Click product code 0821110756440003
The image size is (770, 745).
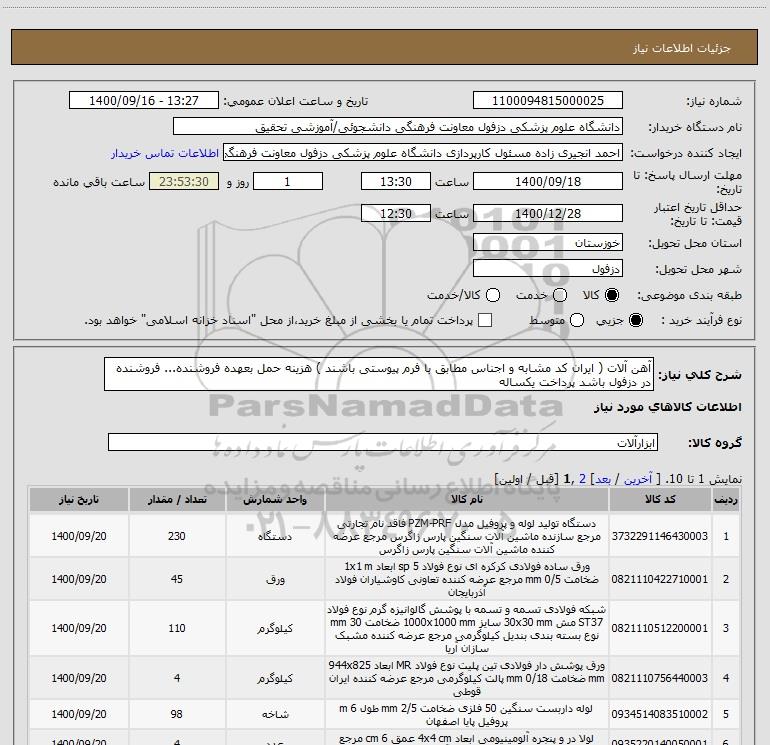[x=660, y=678]
